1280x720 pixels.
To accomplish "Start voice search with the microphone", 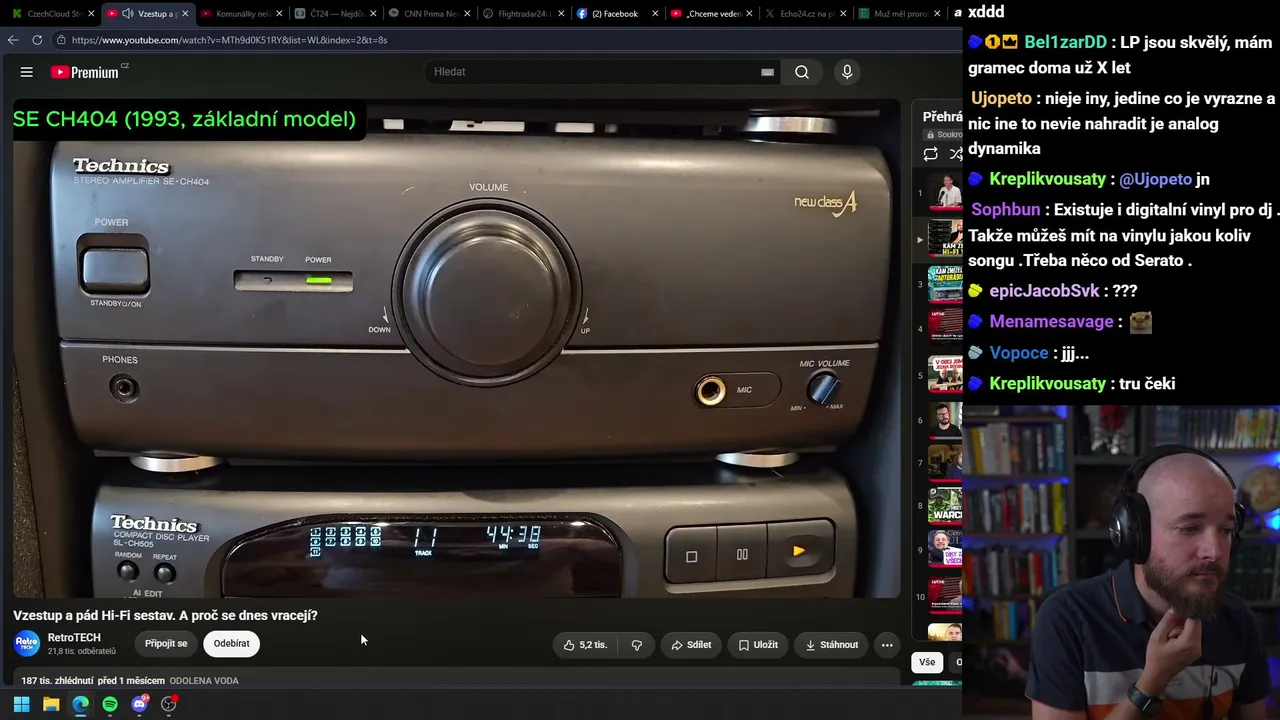I will tap(847, 72).
